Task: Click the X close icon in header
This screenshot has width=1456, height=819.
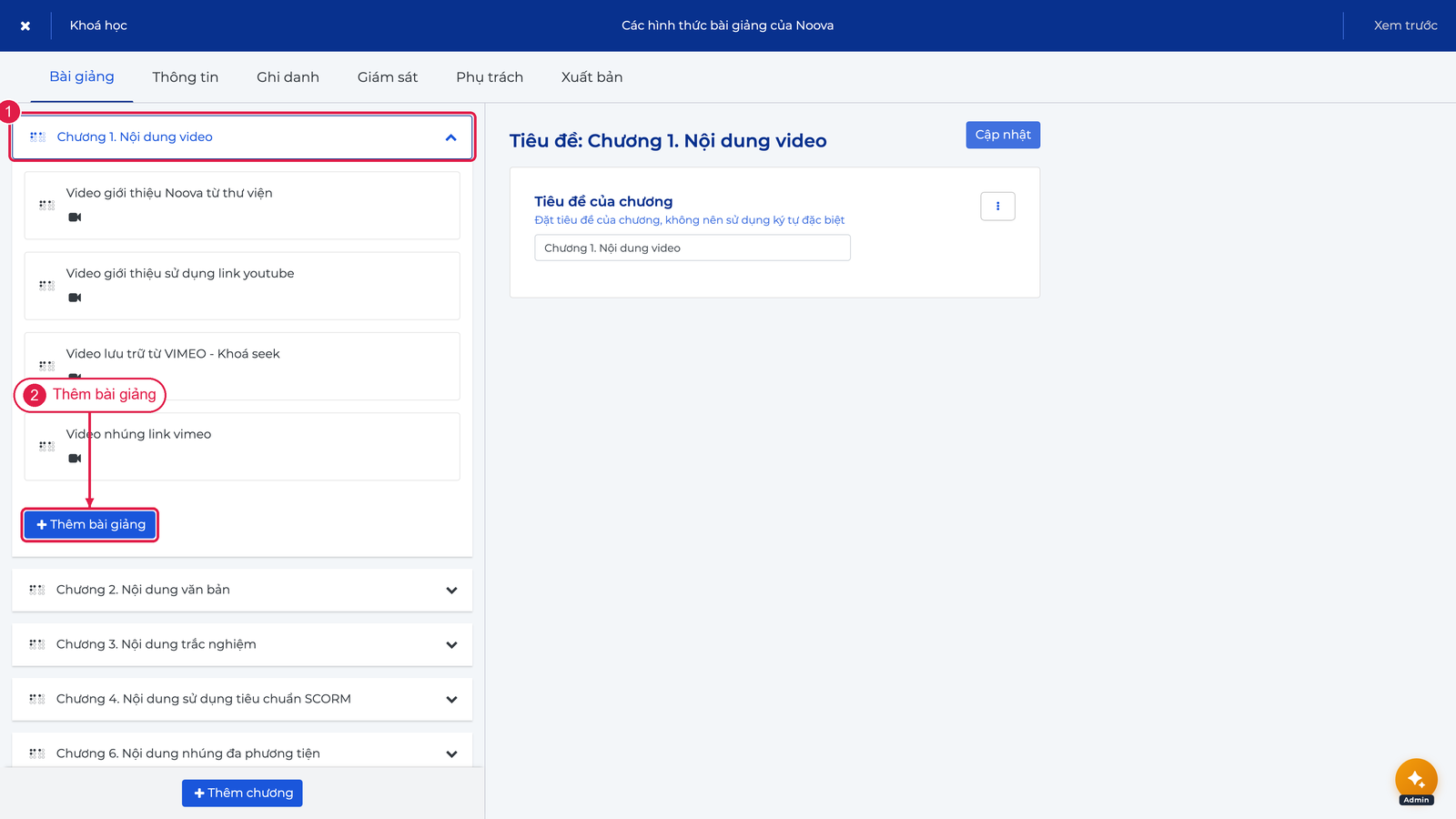Action: click(25, 25)
